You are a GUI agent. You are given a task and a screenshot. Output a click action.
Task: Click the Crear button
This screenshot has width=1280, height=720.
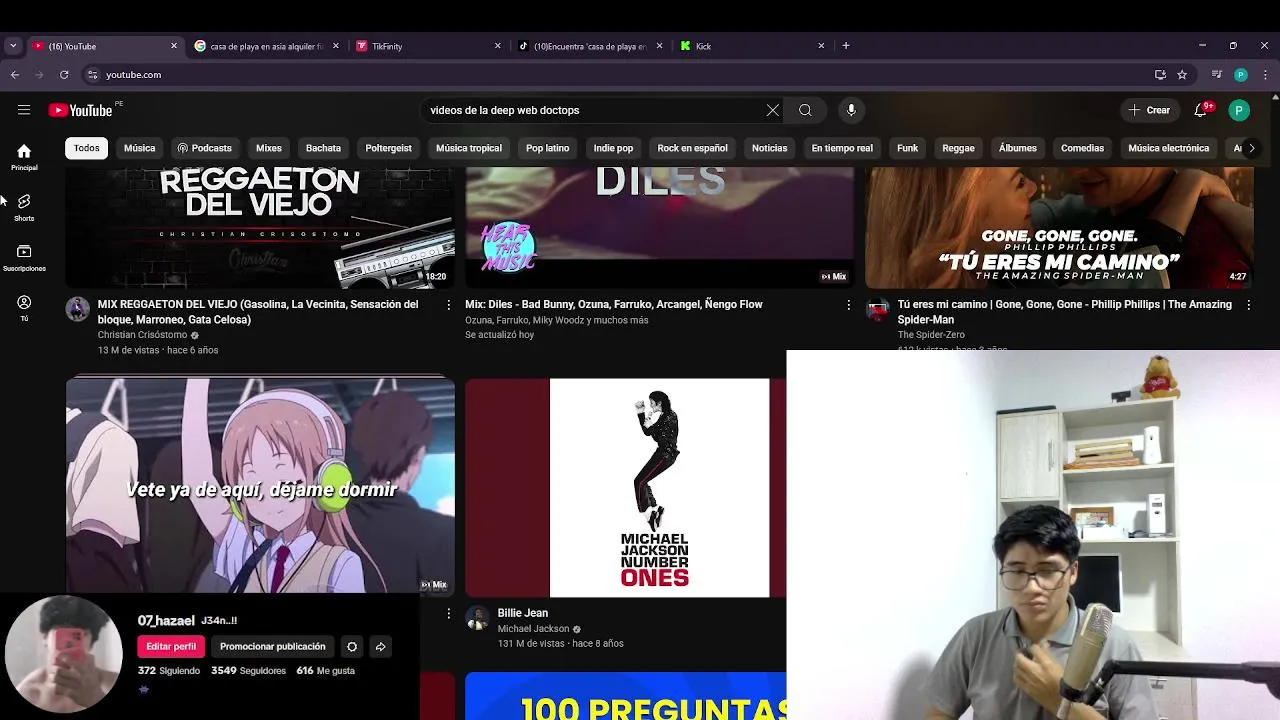coord(1149,110)
